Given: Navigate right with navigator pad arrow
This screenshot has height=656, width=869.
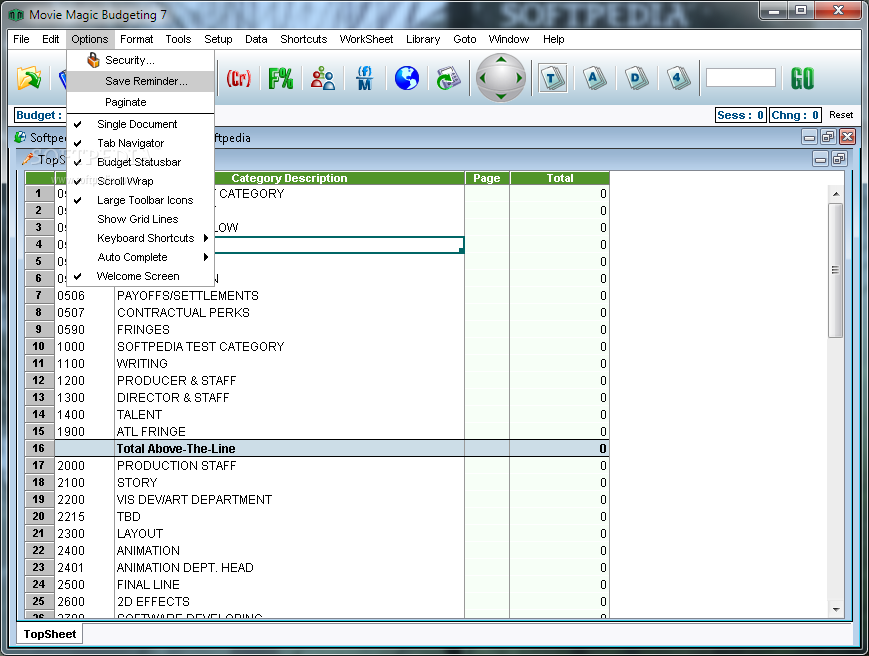Looking at the screenshot, I should click(520, 78).
